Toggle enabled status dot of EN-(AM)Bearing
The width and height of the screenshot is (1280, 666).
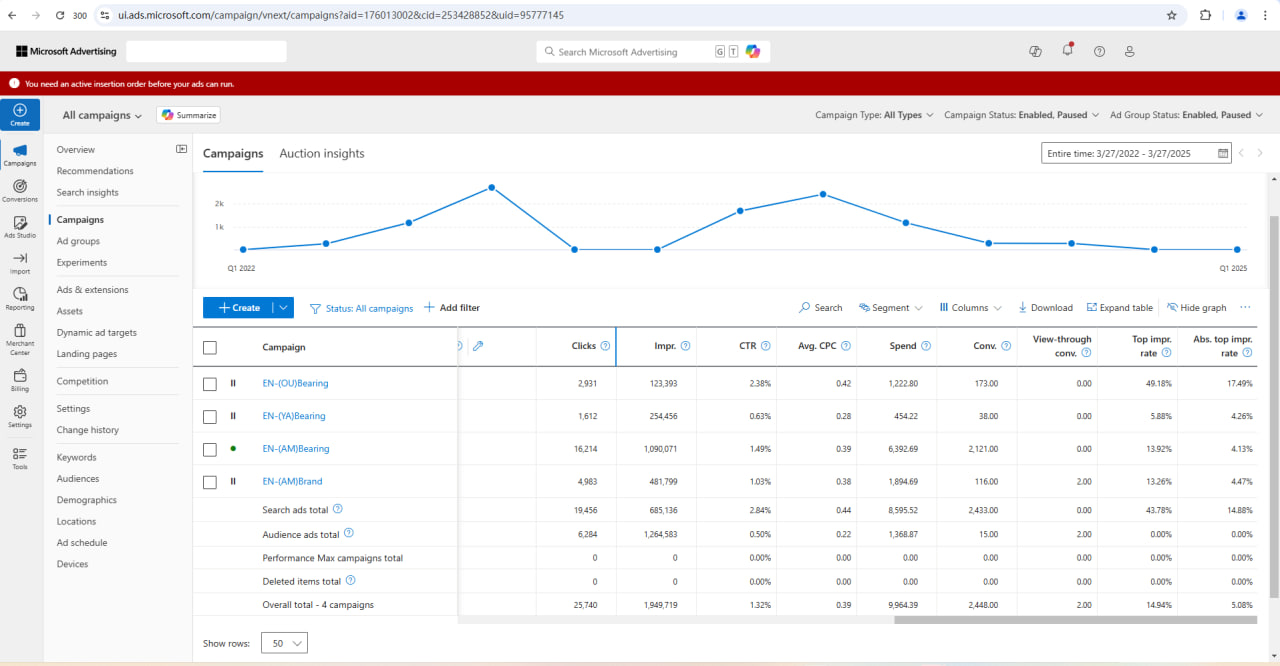[233, 448]
